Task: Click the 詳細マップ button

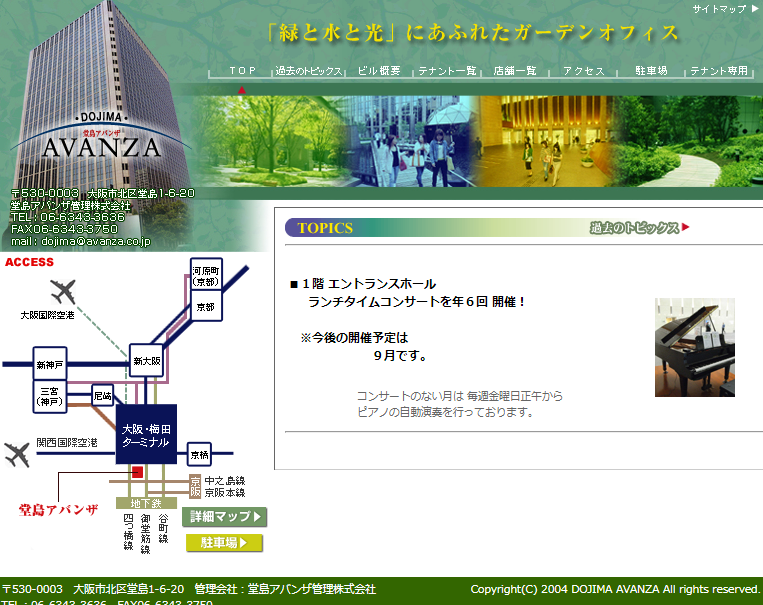Action: tap(225, 516)
